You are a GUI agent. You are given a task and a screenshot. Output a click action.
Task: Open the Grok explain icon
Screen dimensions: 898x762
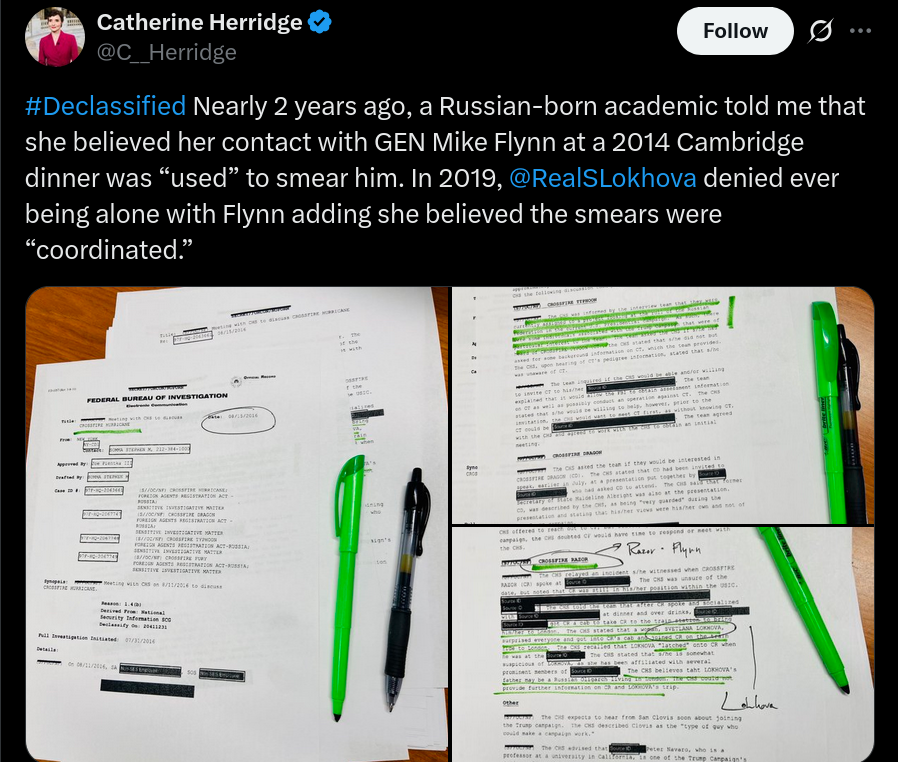pyautogui.click(x=820, y=31)
